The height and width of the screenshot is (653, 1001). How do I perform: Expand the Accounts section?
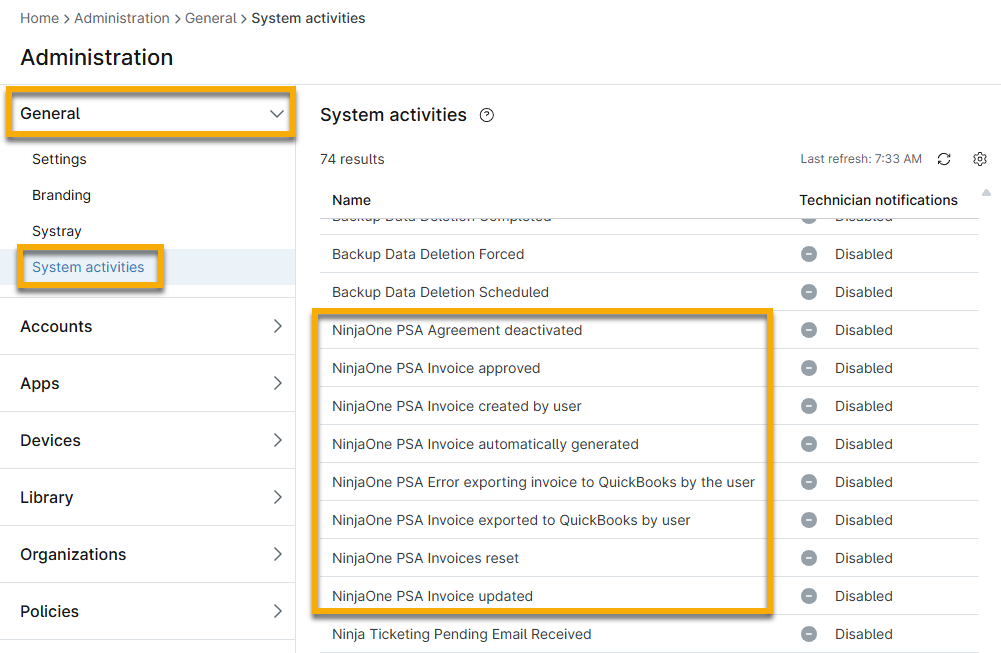(277, 326)
